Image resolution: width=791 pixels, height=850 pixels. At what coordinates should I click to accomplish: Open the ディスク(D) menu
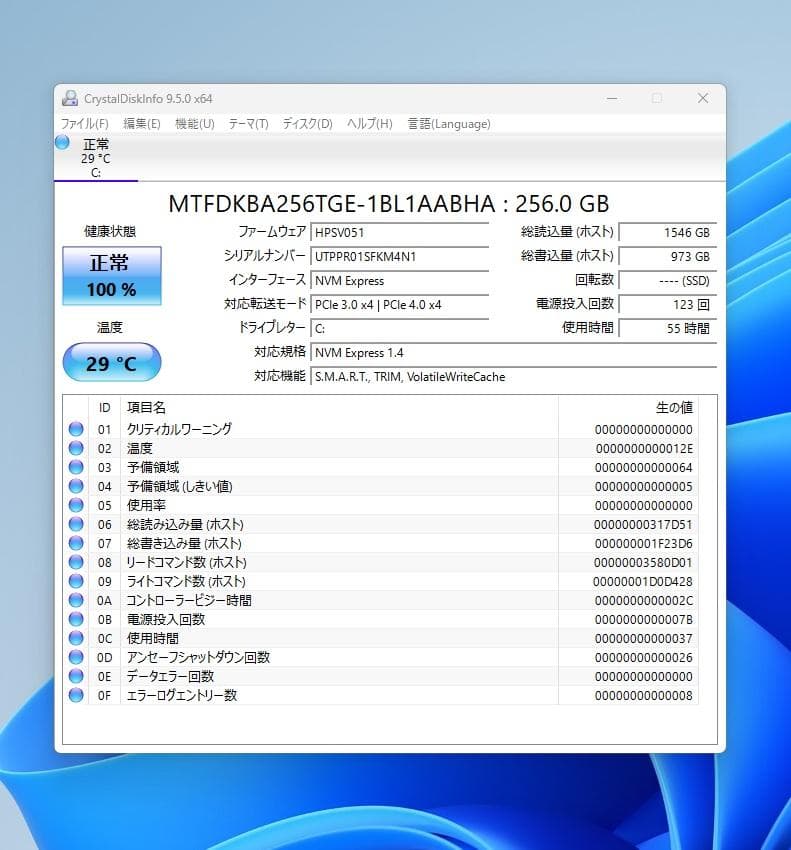pos(307,124)
